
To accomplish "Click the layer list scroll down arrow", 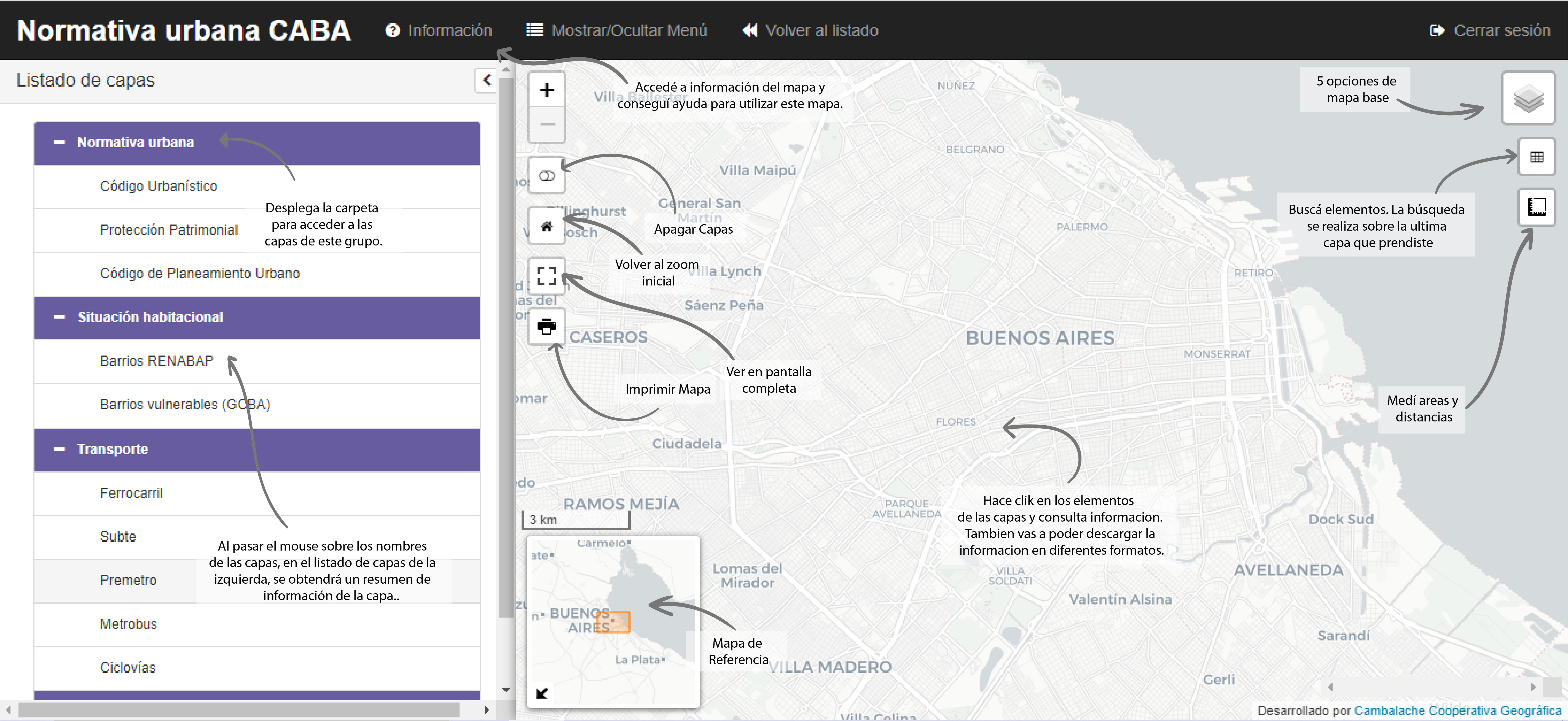I will point(506,690).
